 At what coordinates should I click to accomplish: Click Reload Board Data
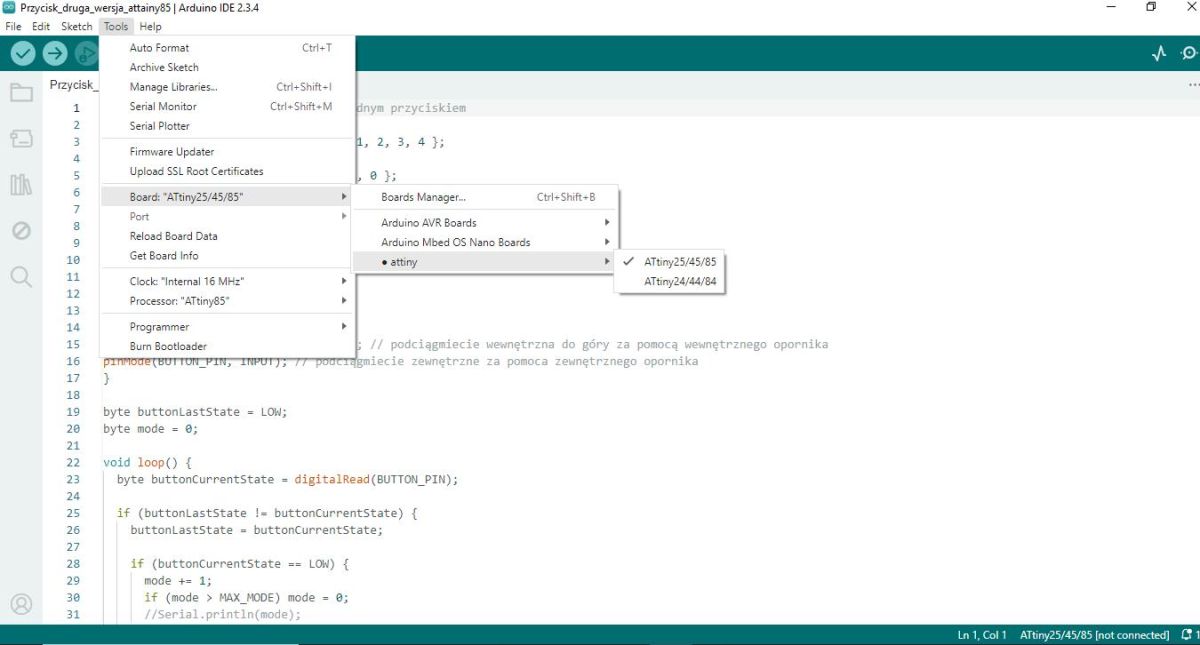(227, 236)
